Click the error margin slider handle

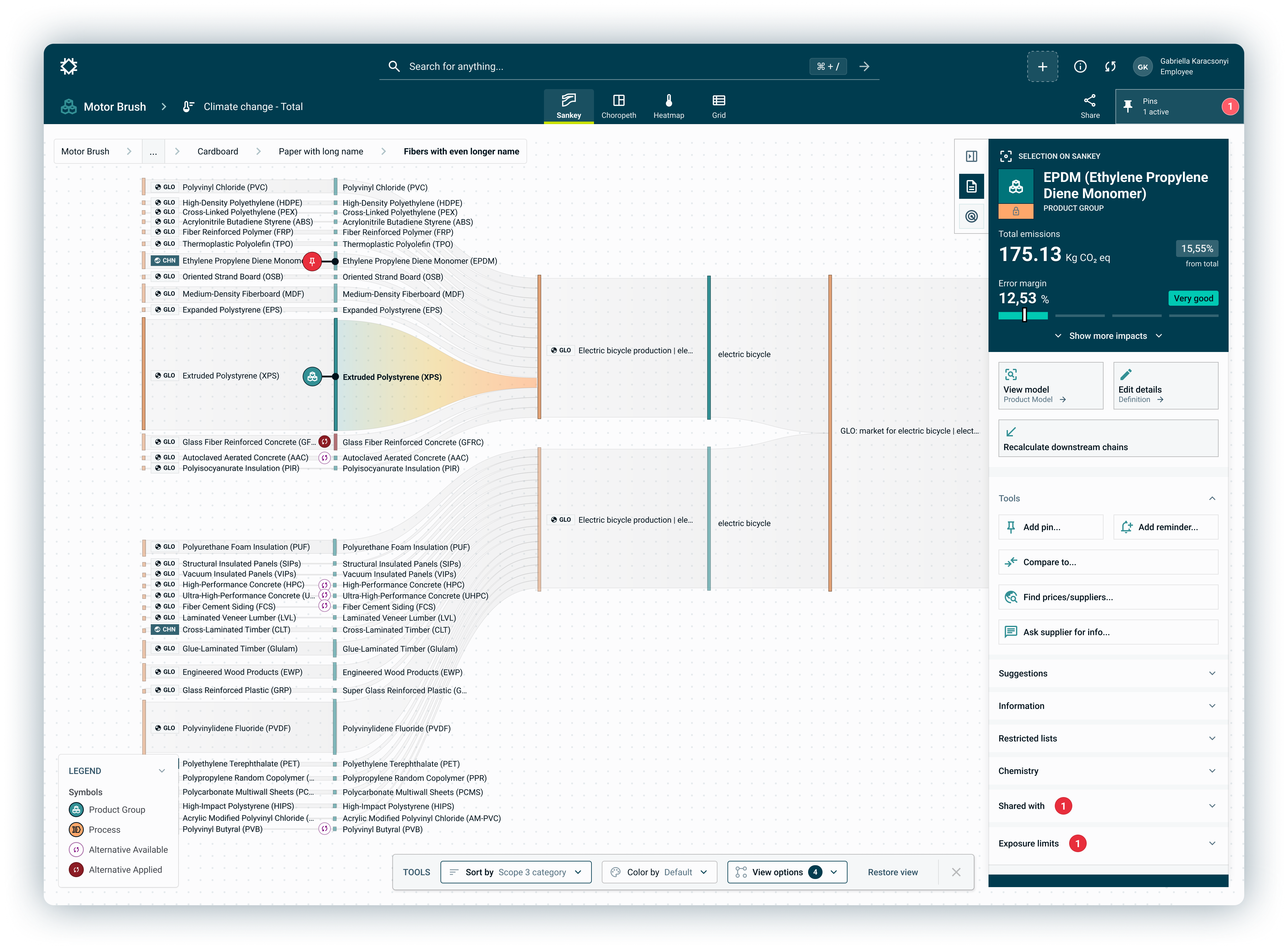(x=1024, y=315)
